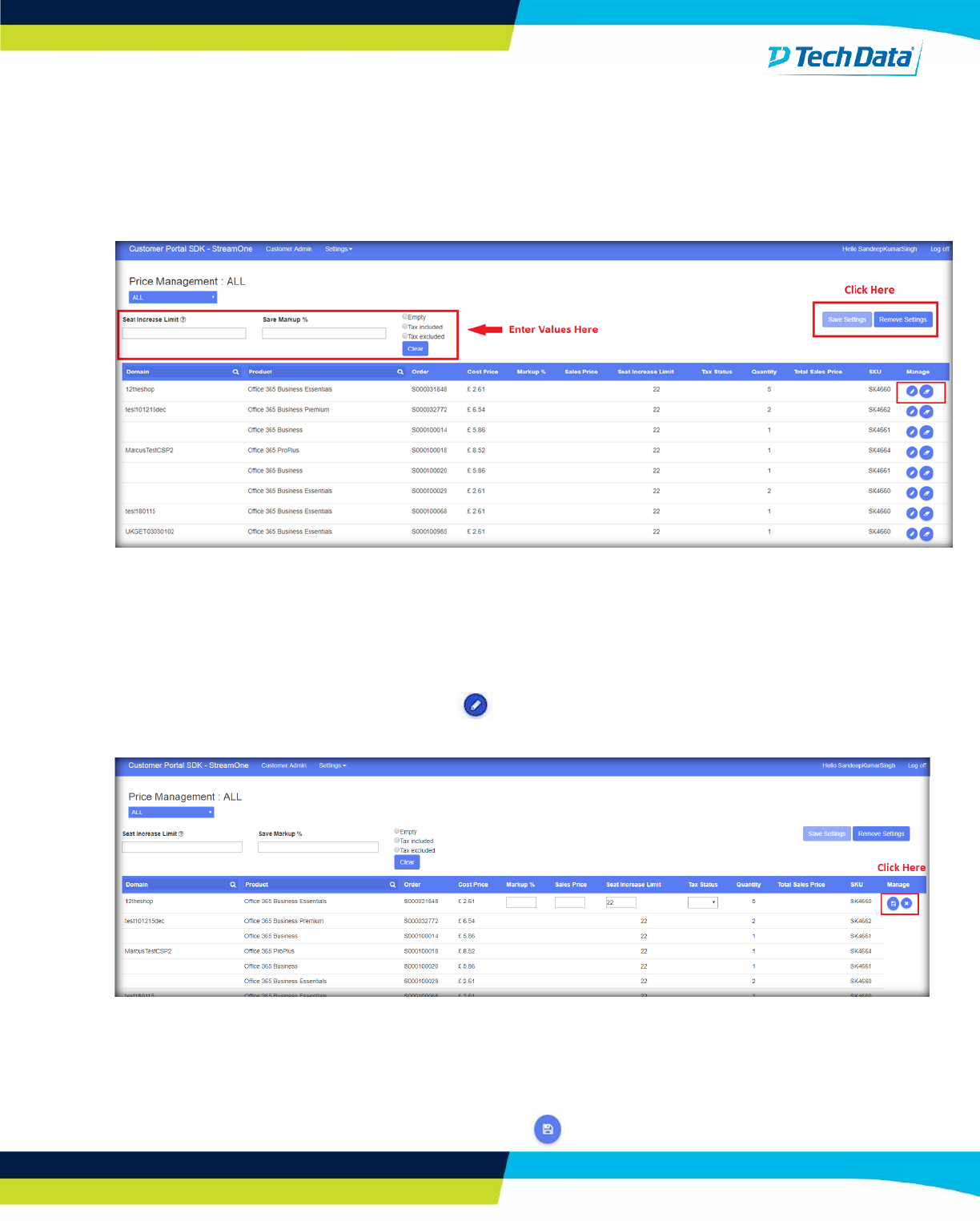Expand Settings menu in second screenshot
The width and height of the screenshot is (980, 1221).
332,765
